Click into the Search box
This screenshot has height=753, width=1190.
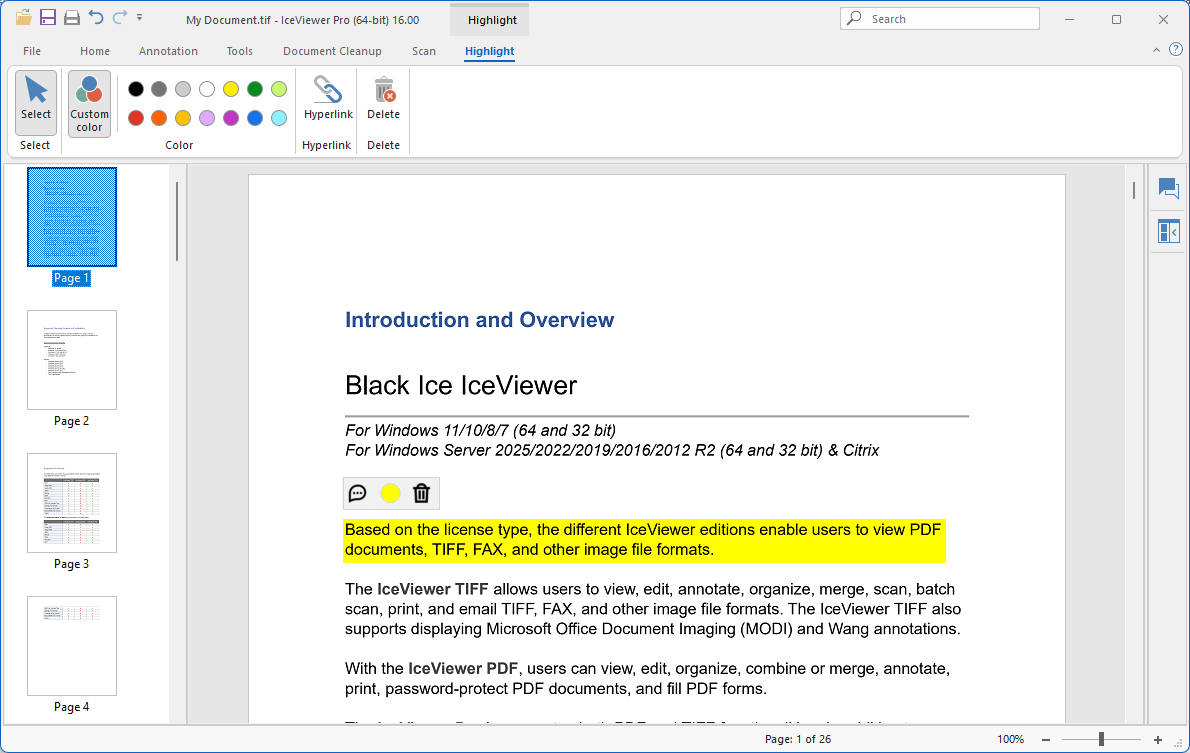940,18
